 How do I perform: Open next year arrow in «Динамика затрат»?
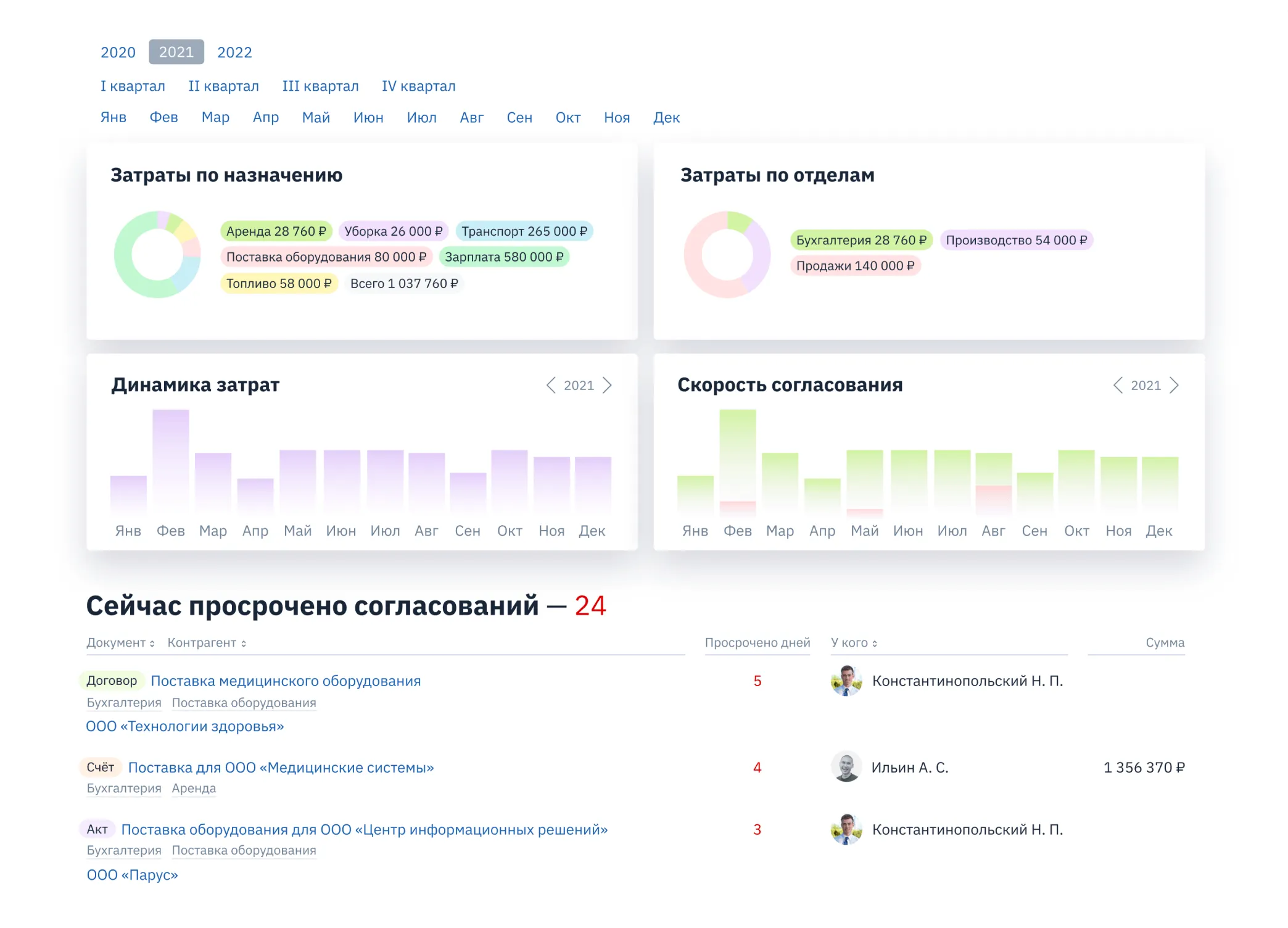pyautogui.click(x=608, y=385)
